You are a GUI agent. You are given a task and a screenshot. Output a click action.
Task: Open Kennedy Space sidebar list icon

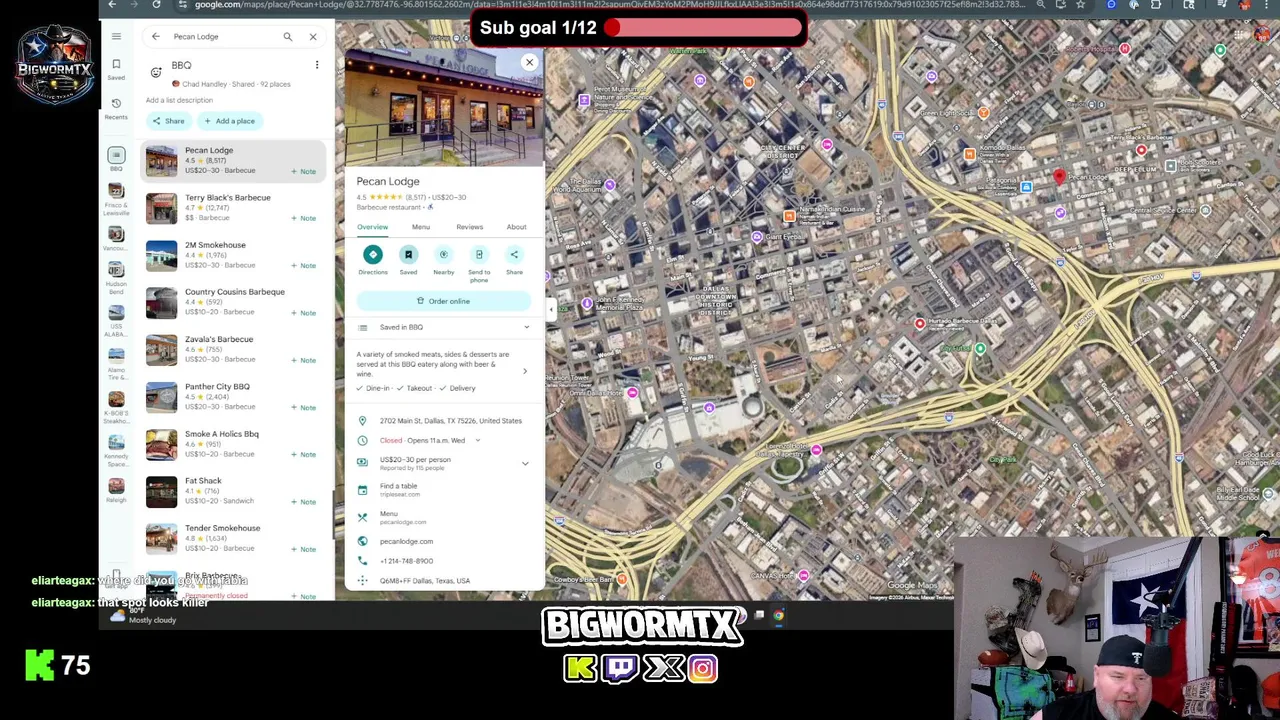point(116,448)
